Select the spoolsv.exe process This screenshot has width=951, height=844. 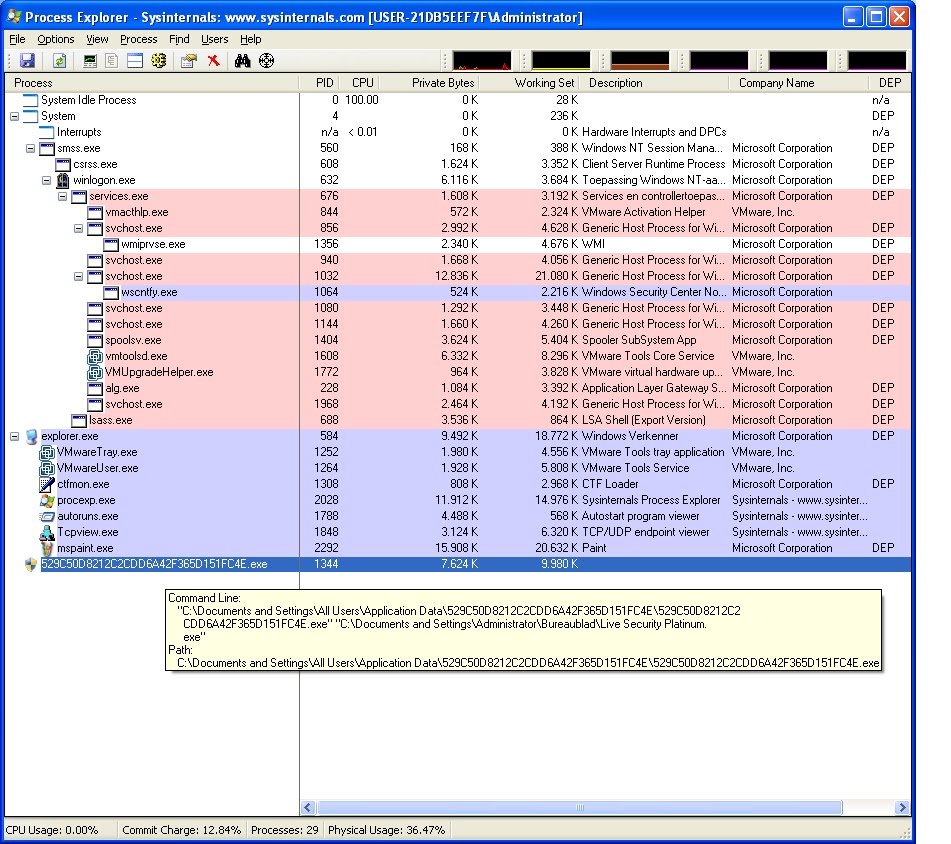coord(458,340)
